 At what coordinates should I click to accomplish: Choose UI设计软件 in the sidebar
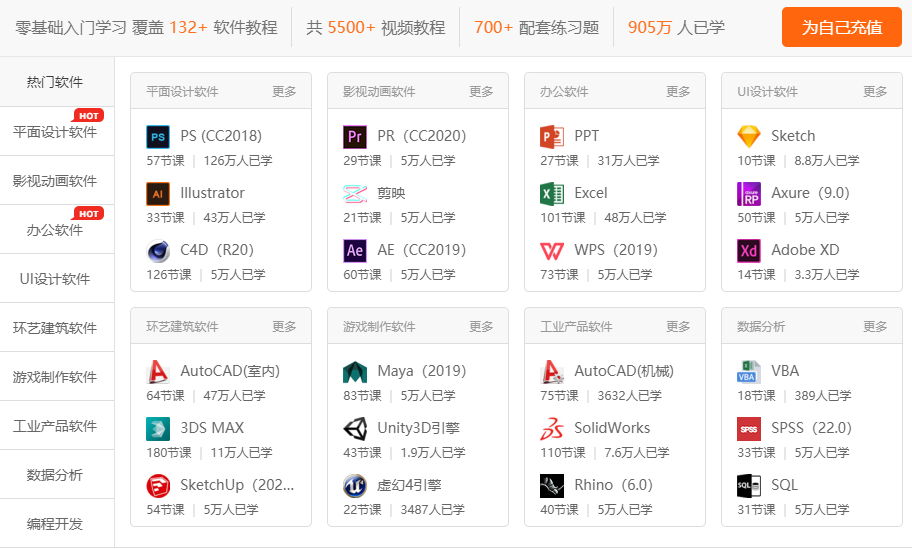(x=57, y=278)
